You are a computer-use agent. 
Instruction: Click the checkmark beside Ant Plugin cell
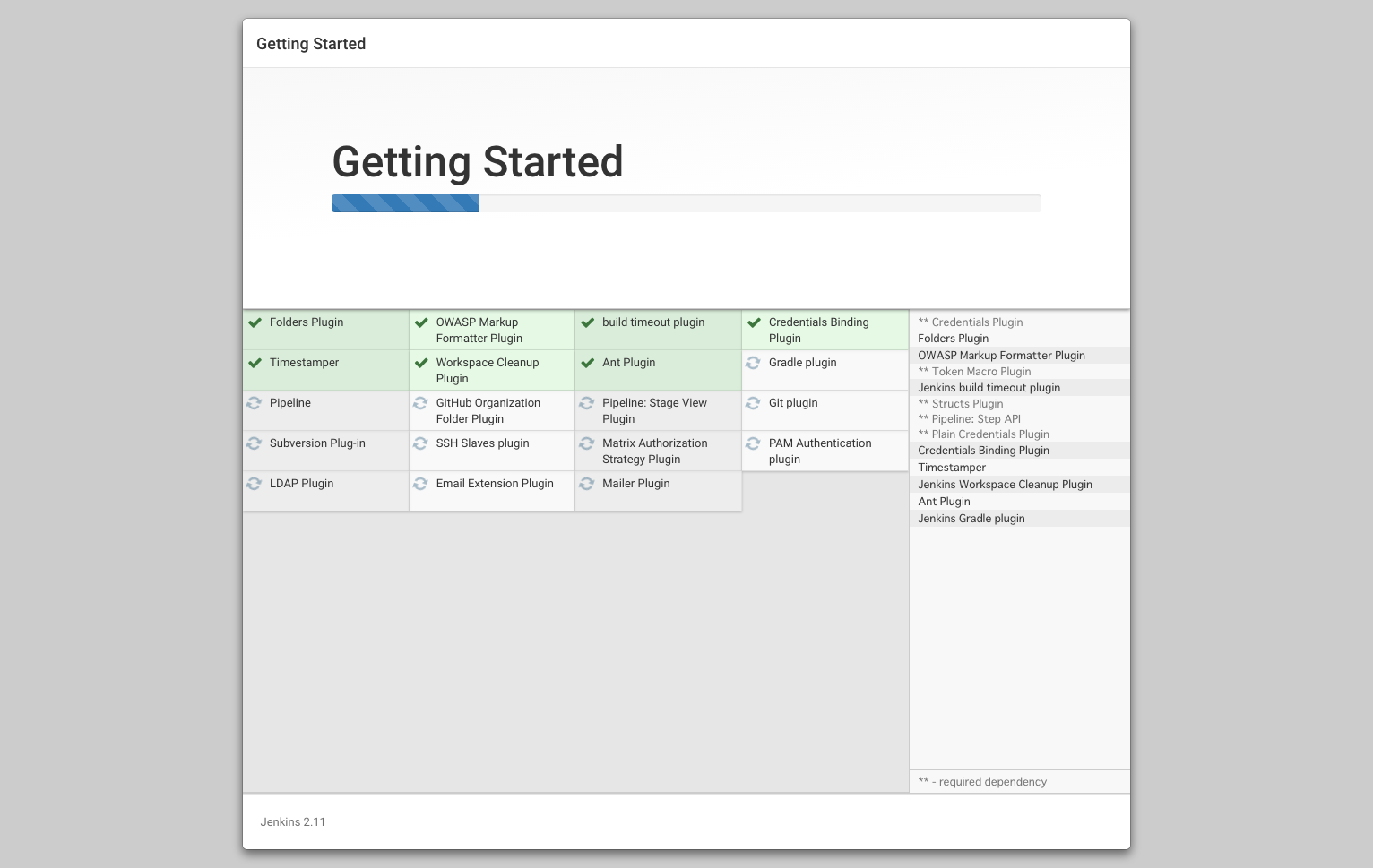tap(588, 363)
